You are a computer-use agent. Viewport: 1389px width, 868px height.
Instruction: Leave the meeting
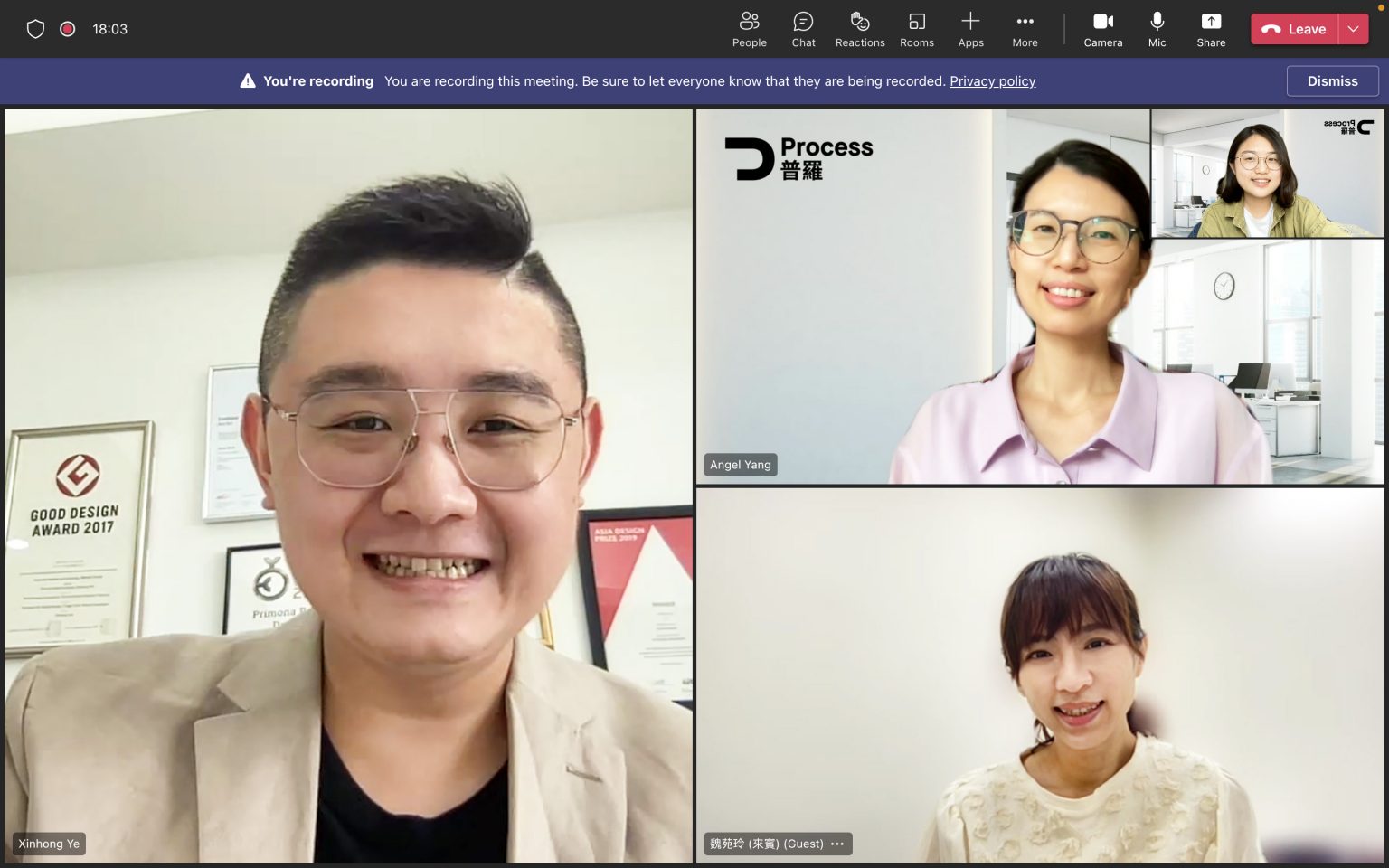pyautogui.click(x=1294, y=29)
